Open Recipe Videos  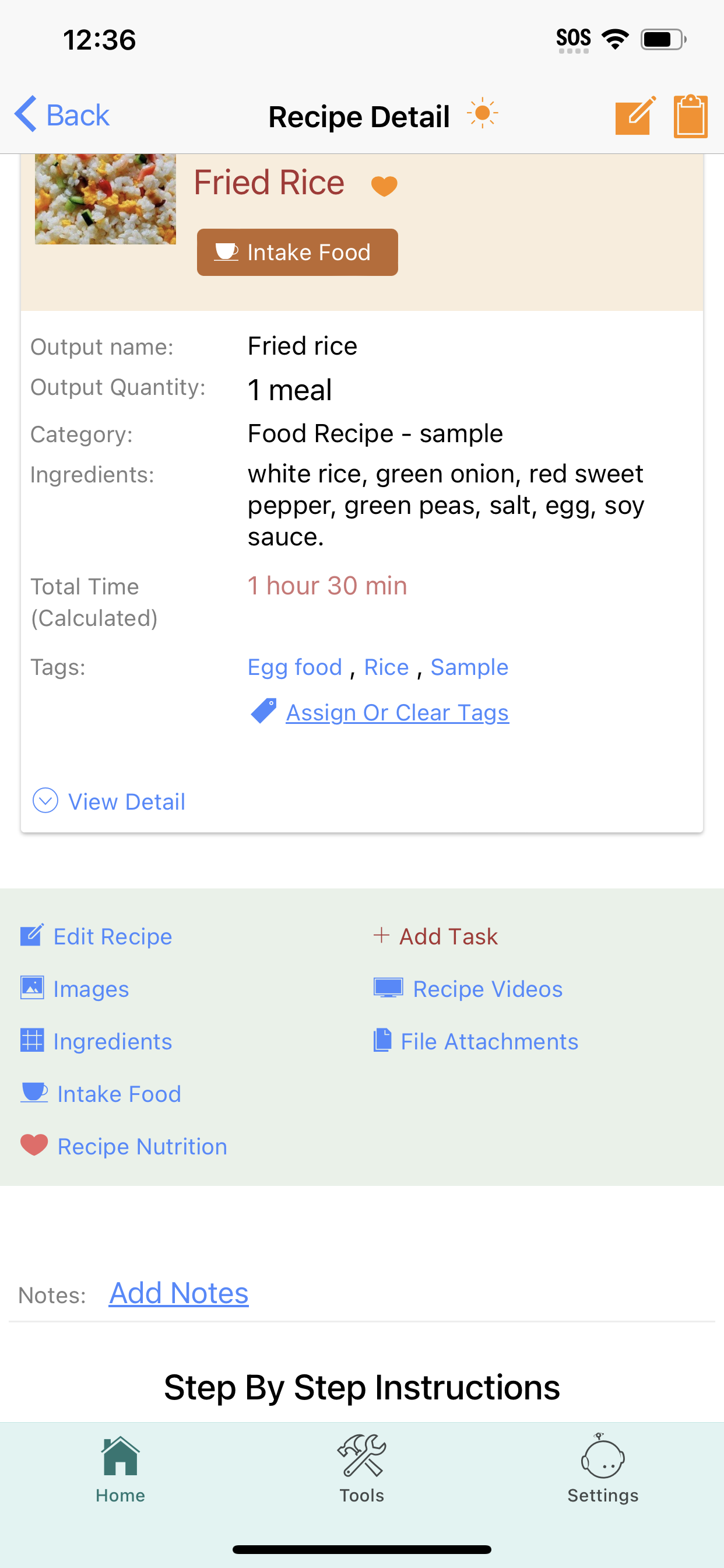pyautogui.click(x=468, y=988)
